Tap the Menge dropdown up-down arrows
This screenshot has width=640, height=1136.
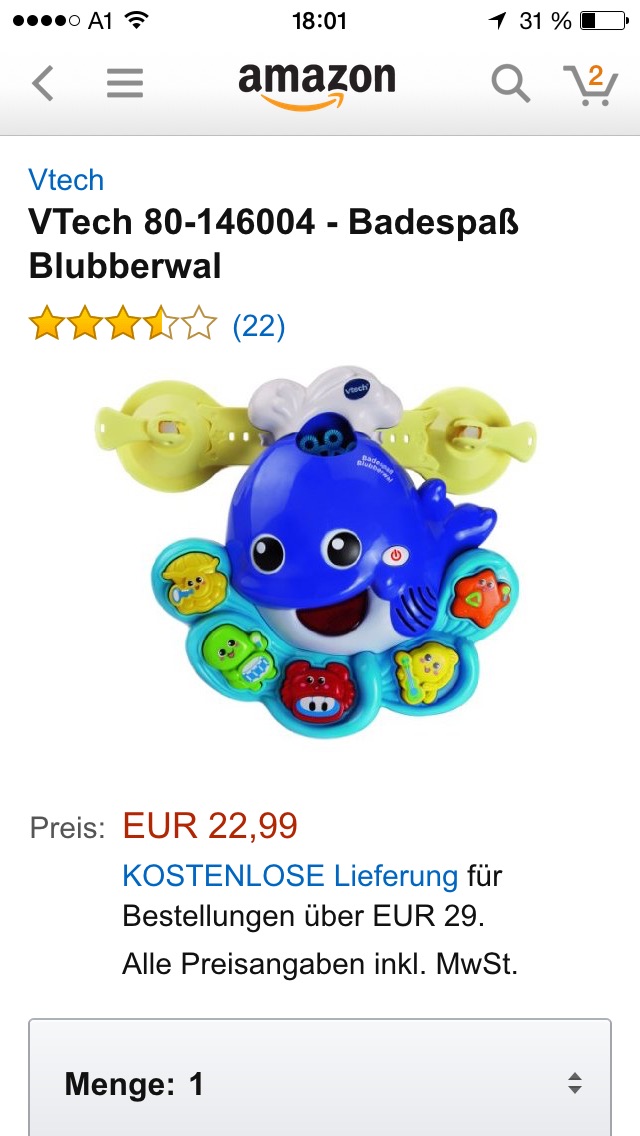(x=575, y=1083)
